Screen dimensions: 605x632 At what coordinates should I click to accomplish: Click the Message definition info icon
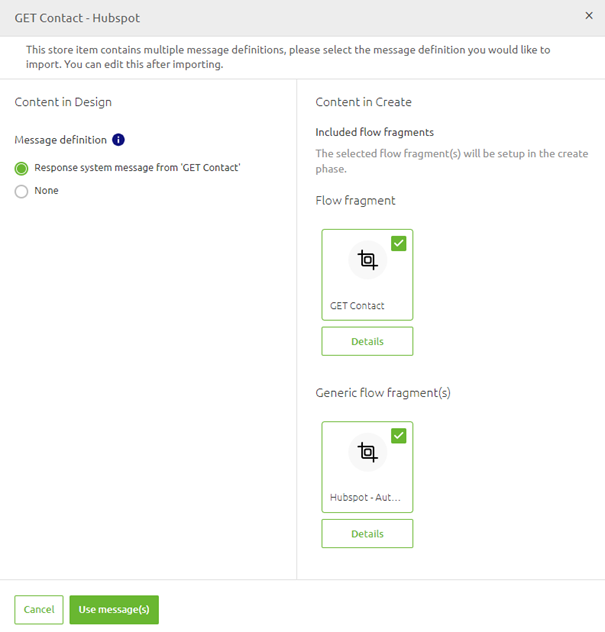point(118,140)
